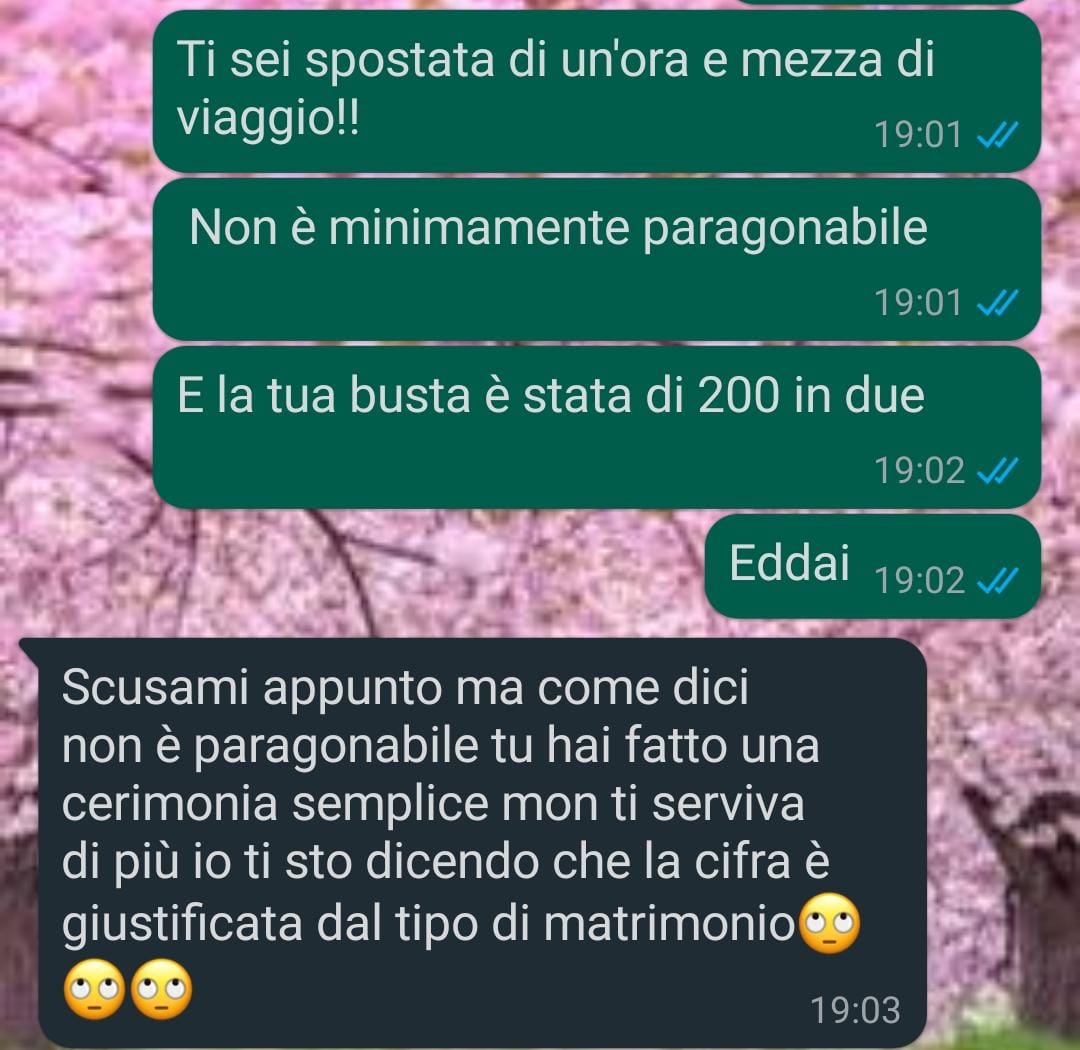The image size is (1080, 1050).
Task: Tap the read ticks on the 'busta' message
Action: 997,472
